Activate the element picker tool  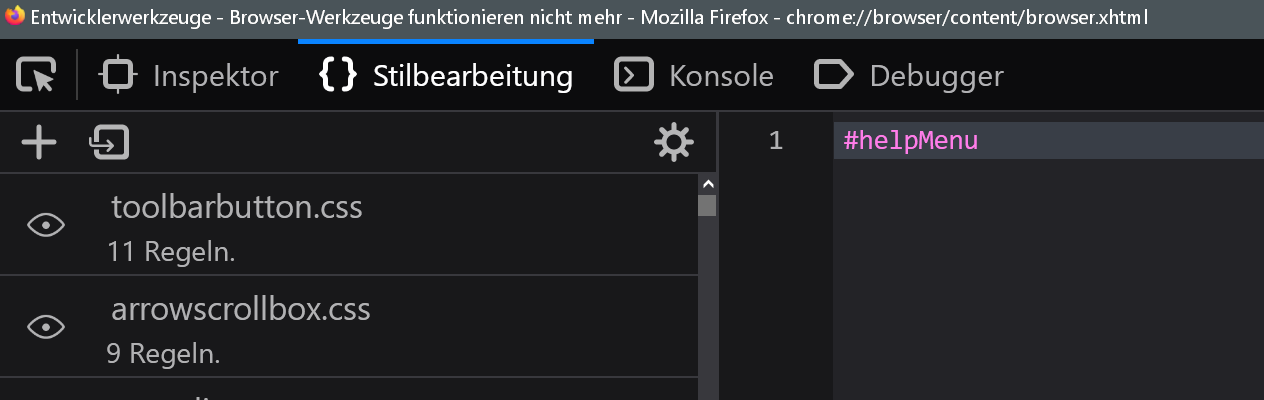coord(37,76)
